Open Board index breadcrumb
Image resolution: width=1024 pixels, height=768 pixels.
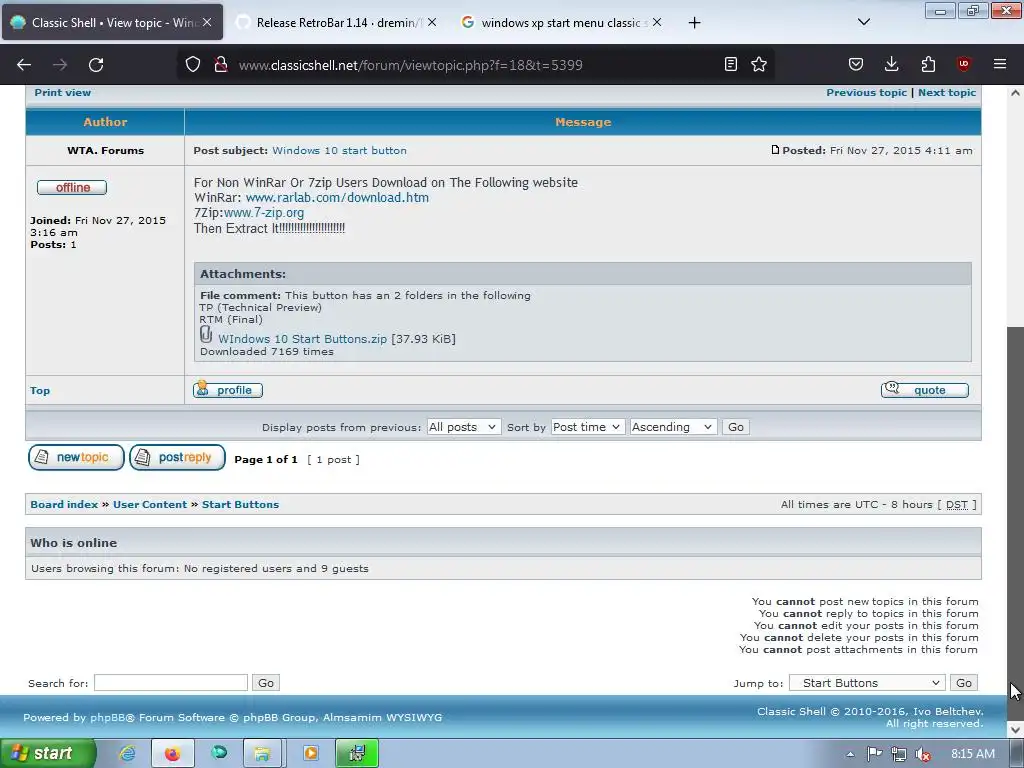pyautogui.click(x=64, y=505)
